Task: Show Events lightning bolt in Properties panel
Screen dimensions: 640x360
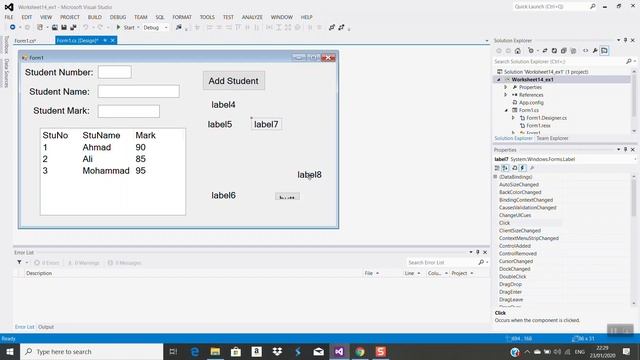Action: tap(522, 168)
